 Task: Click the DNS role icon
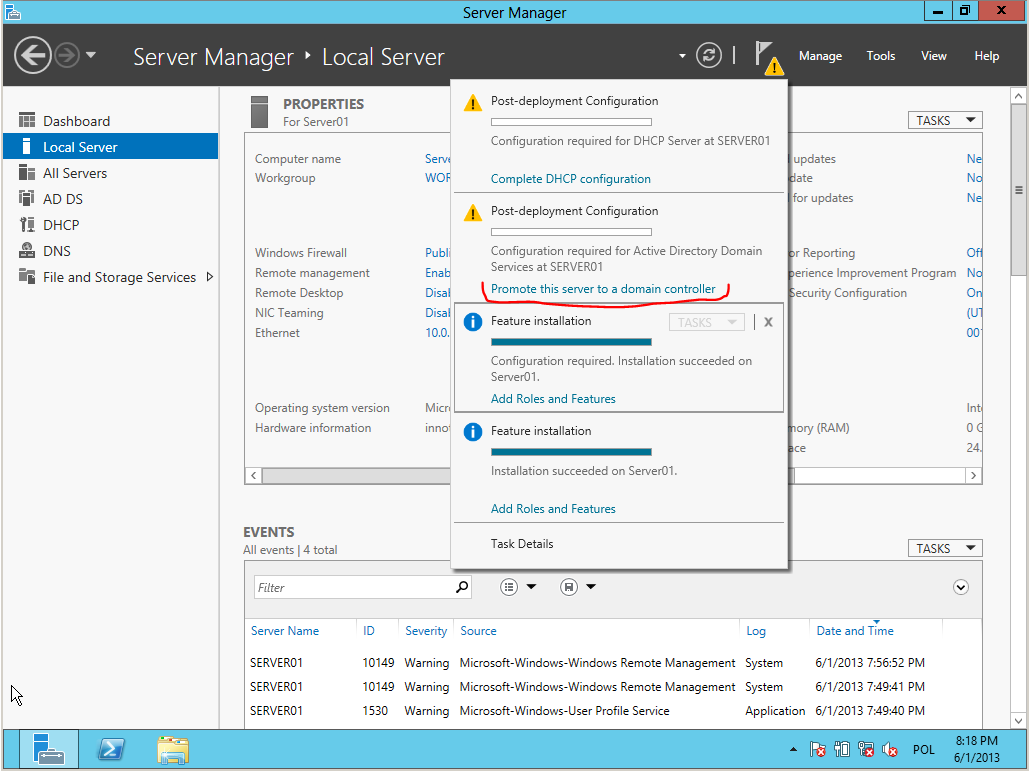point(27,251)
